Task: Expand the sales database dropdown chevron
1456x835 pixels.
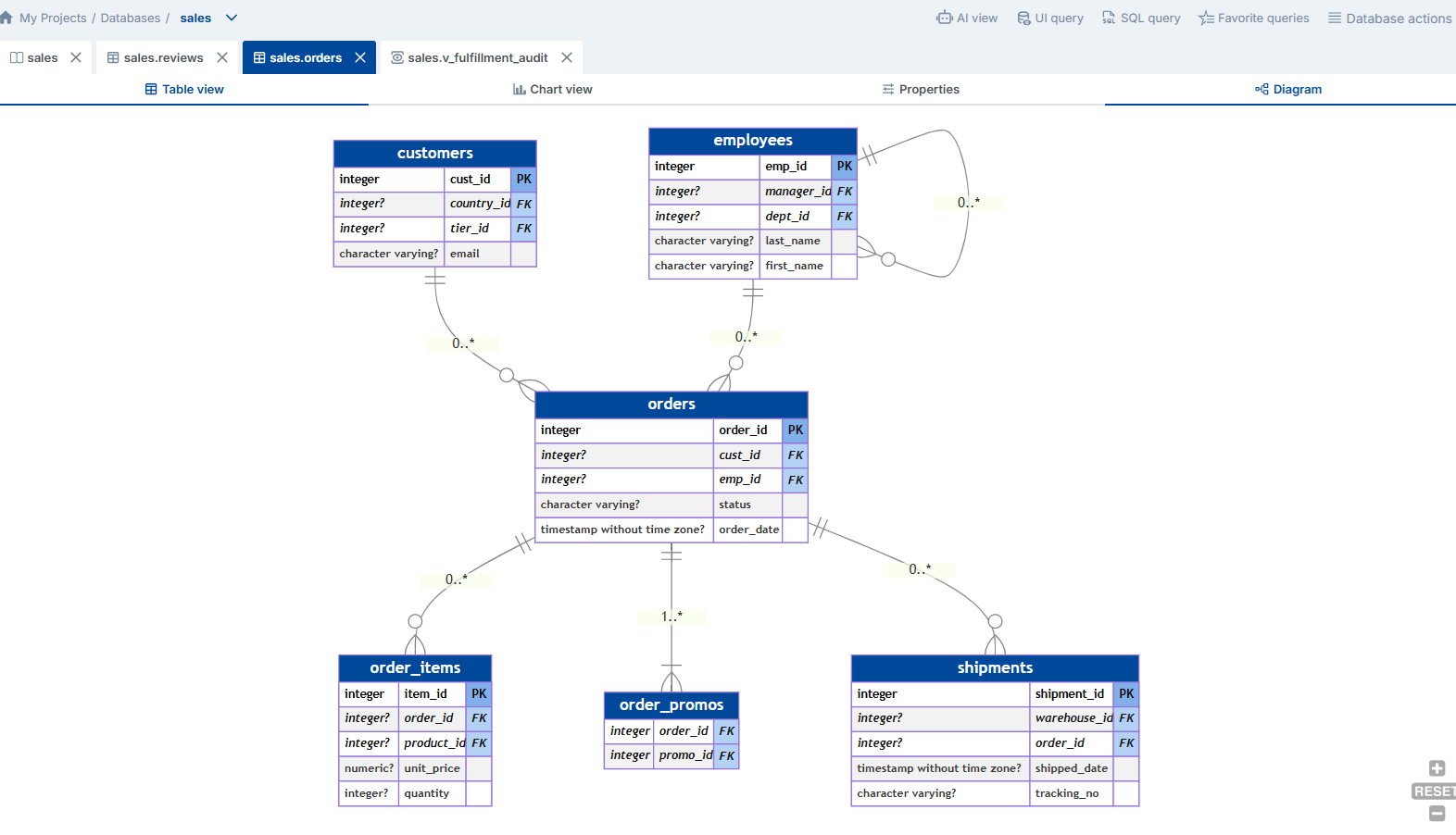Action: (x=232, y=18)
